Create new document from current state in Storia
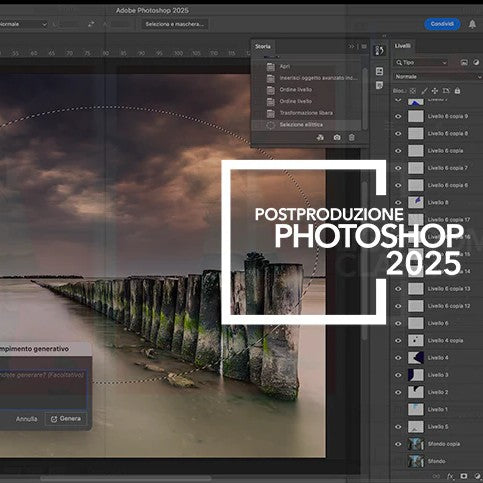483x483 pixels. click(320, 137)
